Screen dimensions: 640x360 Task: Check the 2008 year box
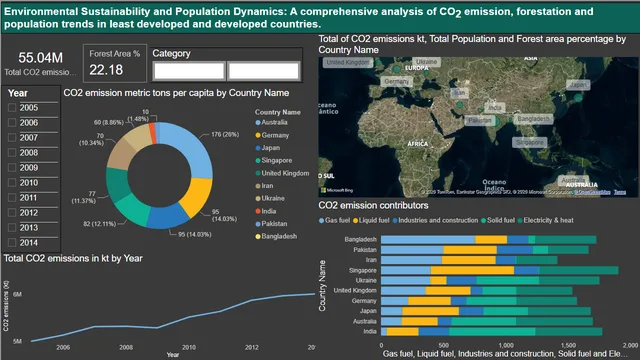[12, 153]
